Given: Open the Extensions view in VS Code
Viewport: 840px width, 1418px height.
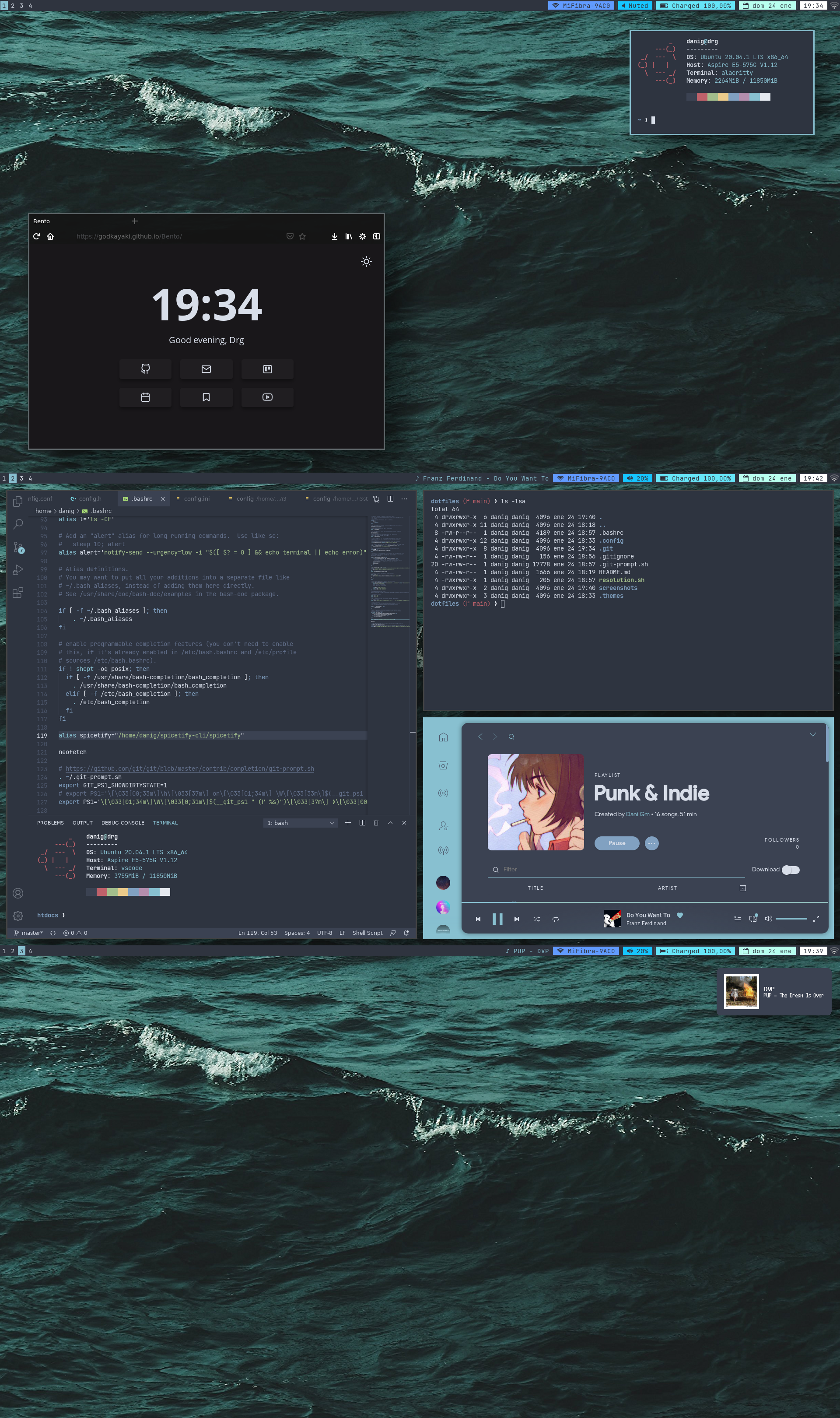Looking at the screenshot, I should point(18,593).
